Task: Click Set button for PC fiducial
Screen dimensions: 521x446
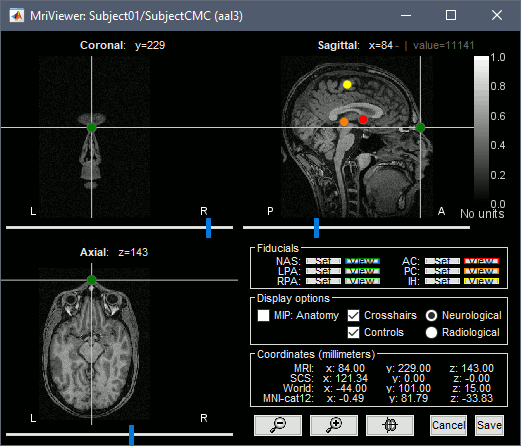Action: click(x=442, y=271)
